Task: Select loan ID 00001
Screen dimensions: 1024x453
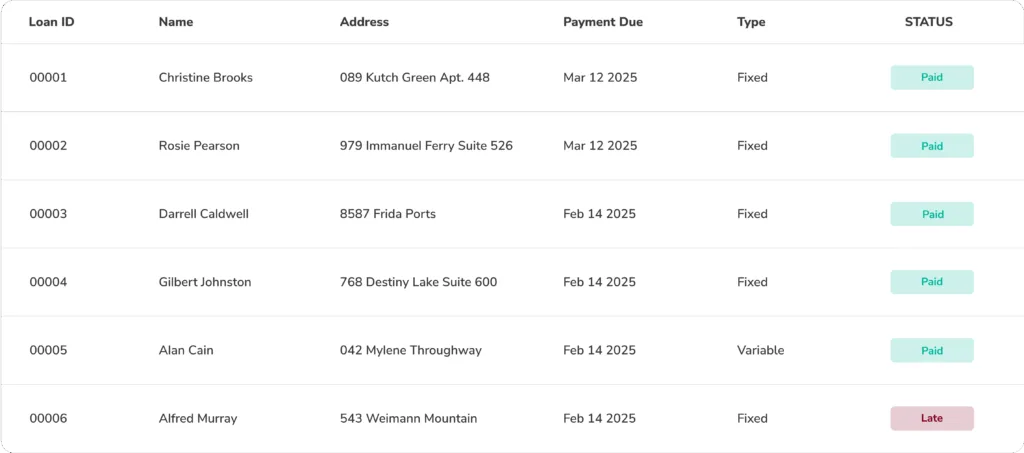Action: click(48, 78)
